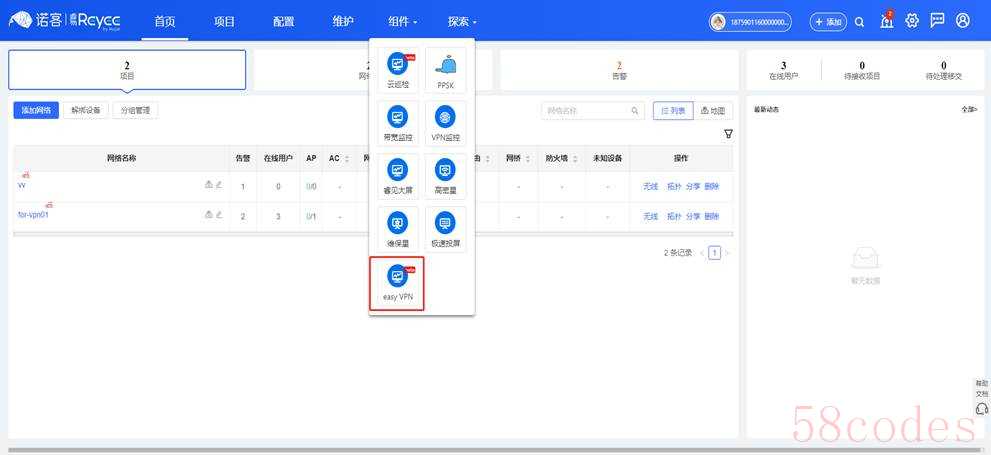The width and height of the screenshot is (991, 455).
Task: Switch to 地图 map view
Action: pyautogui.click(x=713, y=111)
